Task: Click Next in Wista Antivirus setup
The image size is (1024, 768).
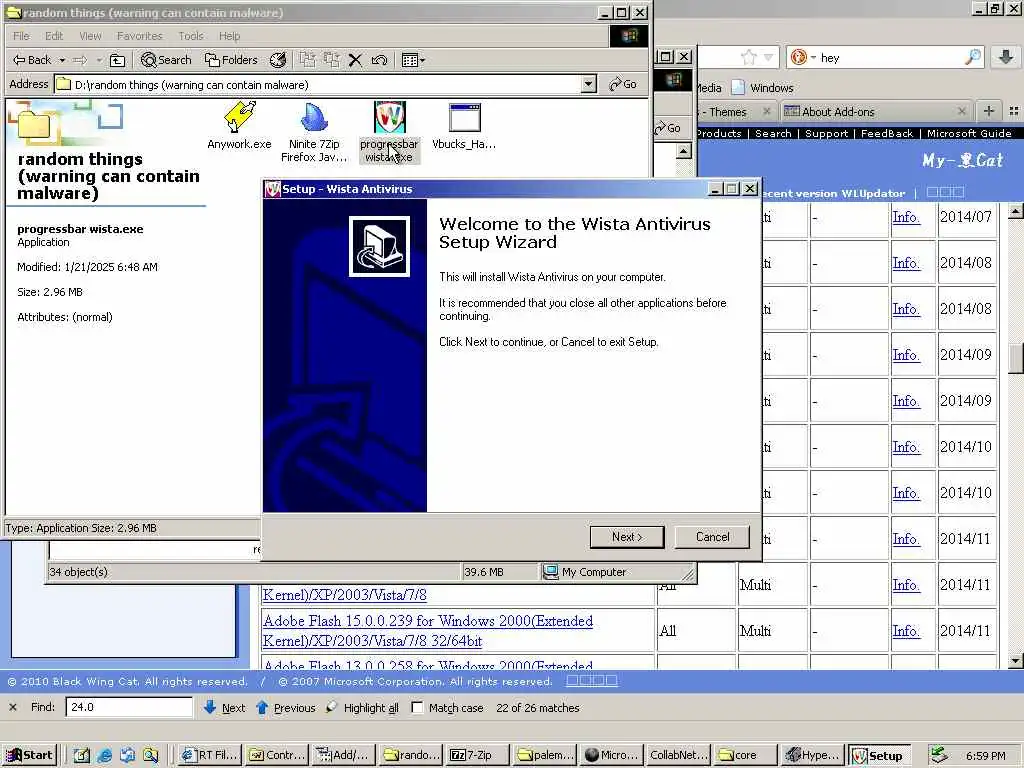Action: [x=626, y=537]
